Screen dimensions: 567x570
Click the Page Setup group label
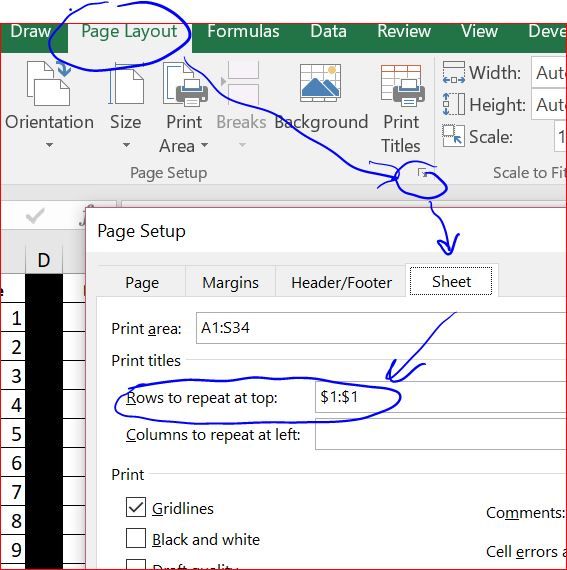(x=169, y=173)
